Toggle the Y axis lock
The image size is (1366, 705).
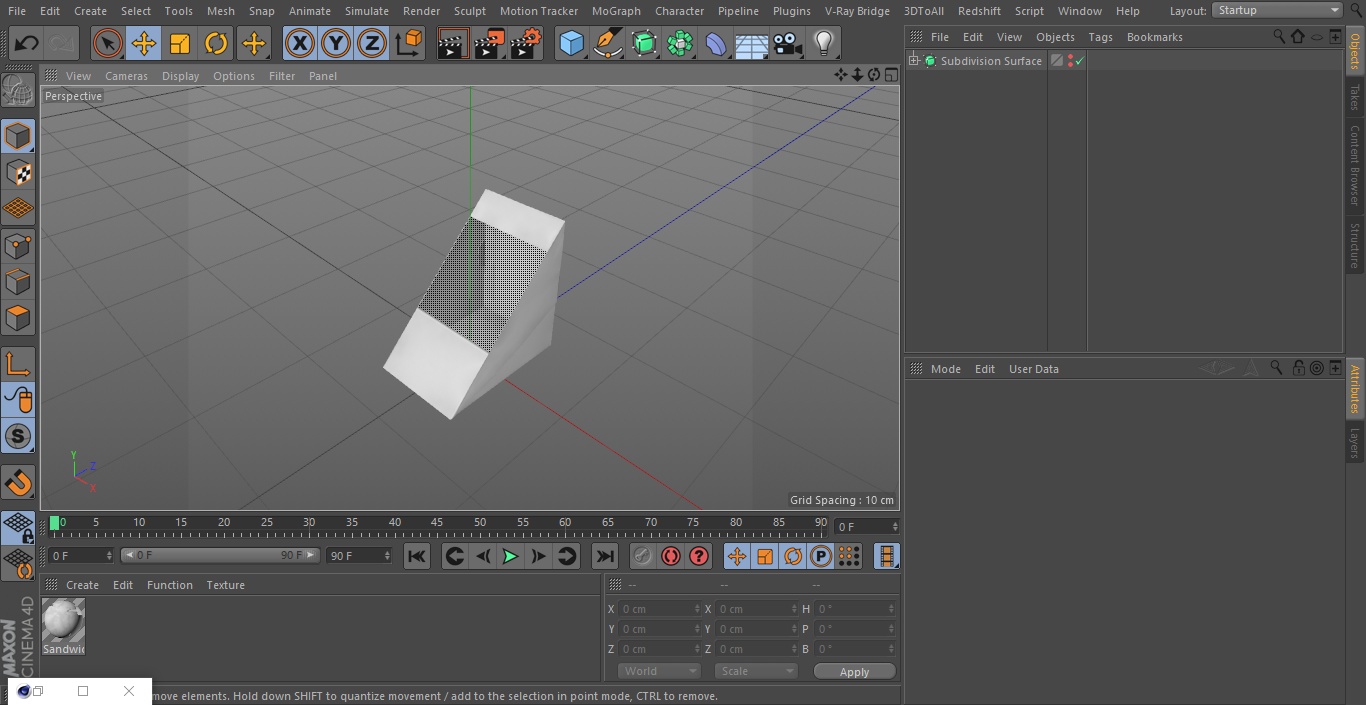click(x=336, y=43)
